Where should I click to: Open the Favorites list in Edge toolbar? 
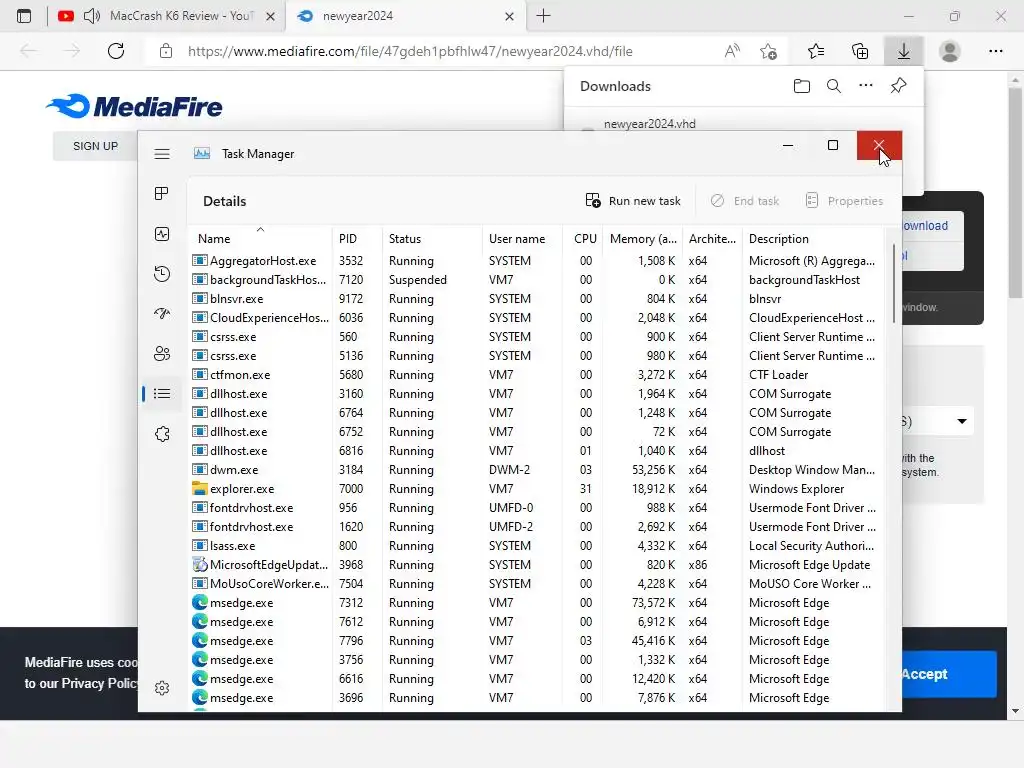pyautogui.click(x=816, y=51)
